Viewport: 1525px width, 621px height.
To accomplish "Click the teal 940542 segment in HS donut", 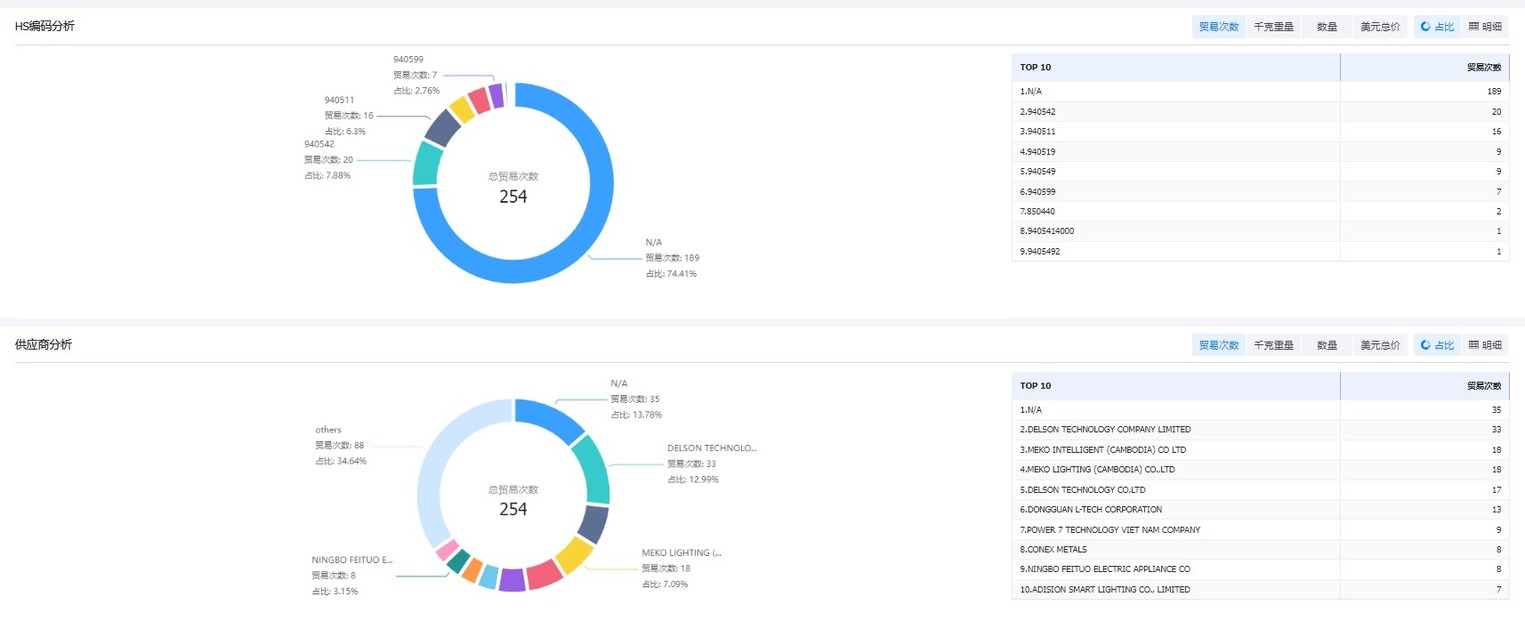I will pyautogui.click(x=427, y=163).
